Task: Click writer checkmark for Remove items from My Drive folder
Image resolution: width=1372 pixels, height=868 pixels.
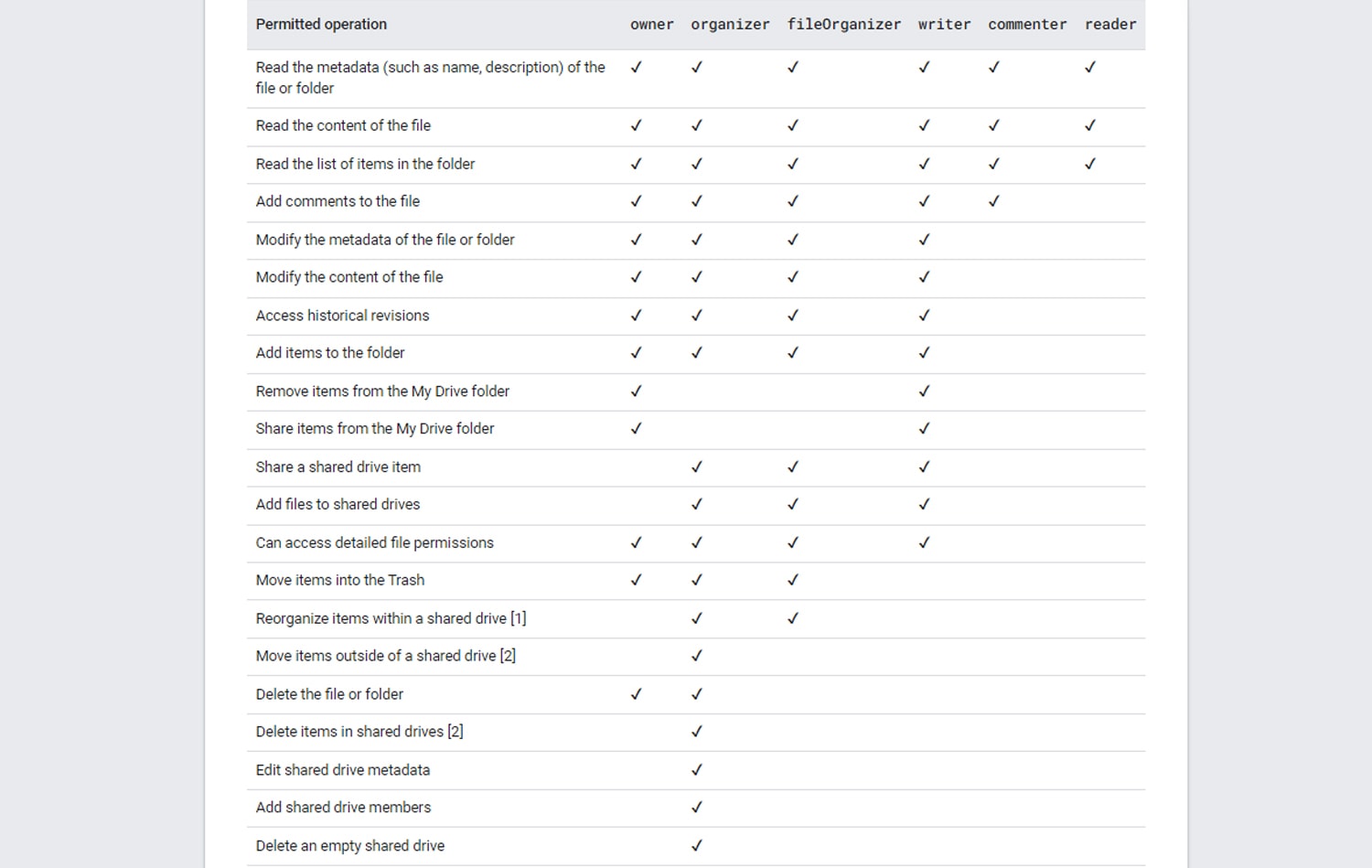Action: 924,391
